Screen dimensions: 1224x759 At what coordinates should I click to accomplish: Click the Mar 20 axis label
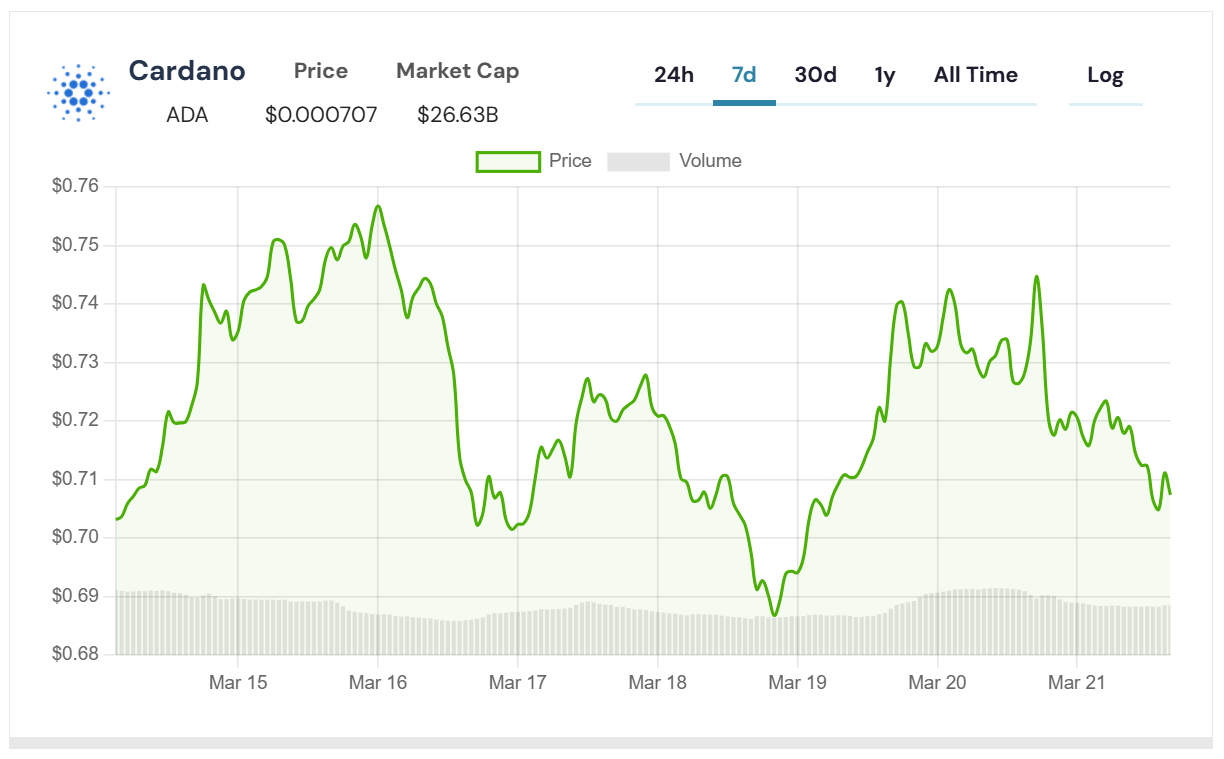tap(937, 683)
